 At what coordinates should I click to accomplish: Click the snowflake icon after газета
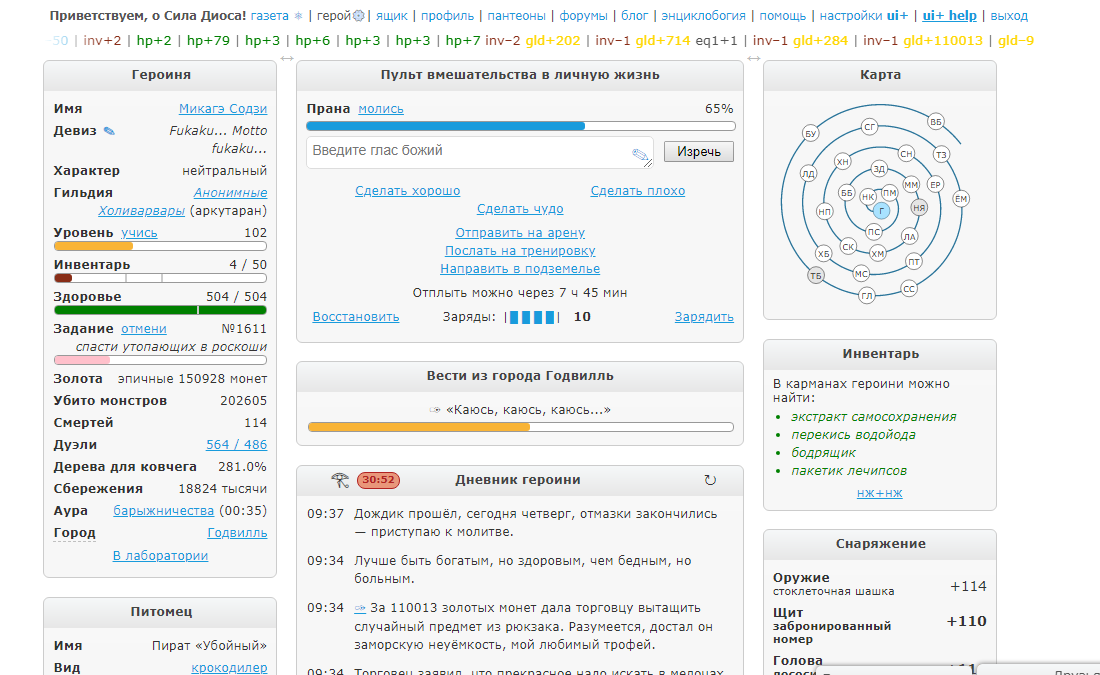pyautogui.click(x=298, y=16)
